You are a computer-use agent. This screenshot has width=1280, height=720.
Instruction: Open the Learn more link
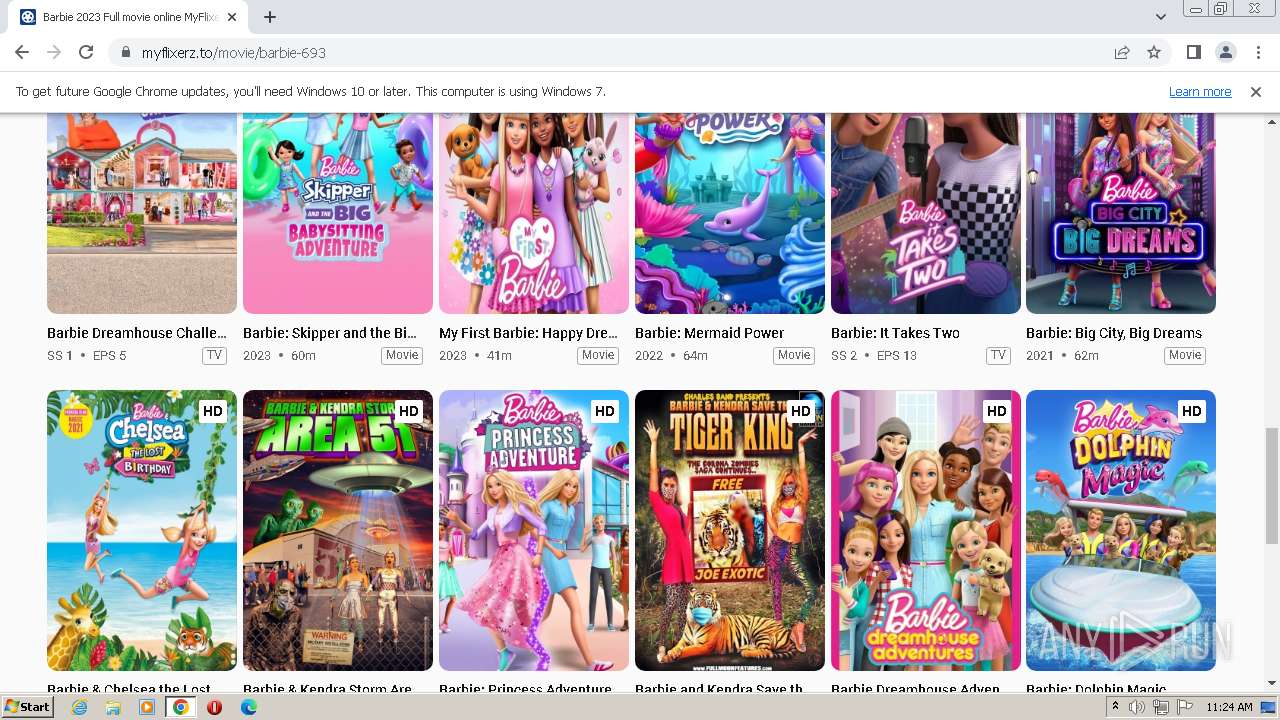click(x=1200, y=91)
